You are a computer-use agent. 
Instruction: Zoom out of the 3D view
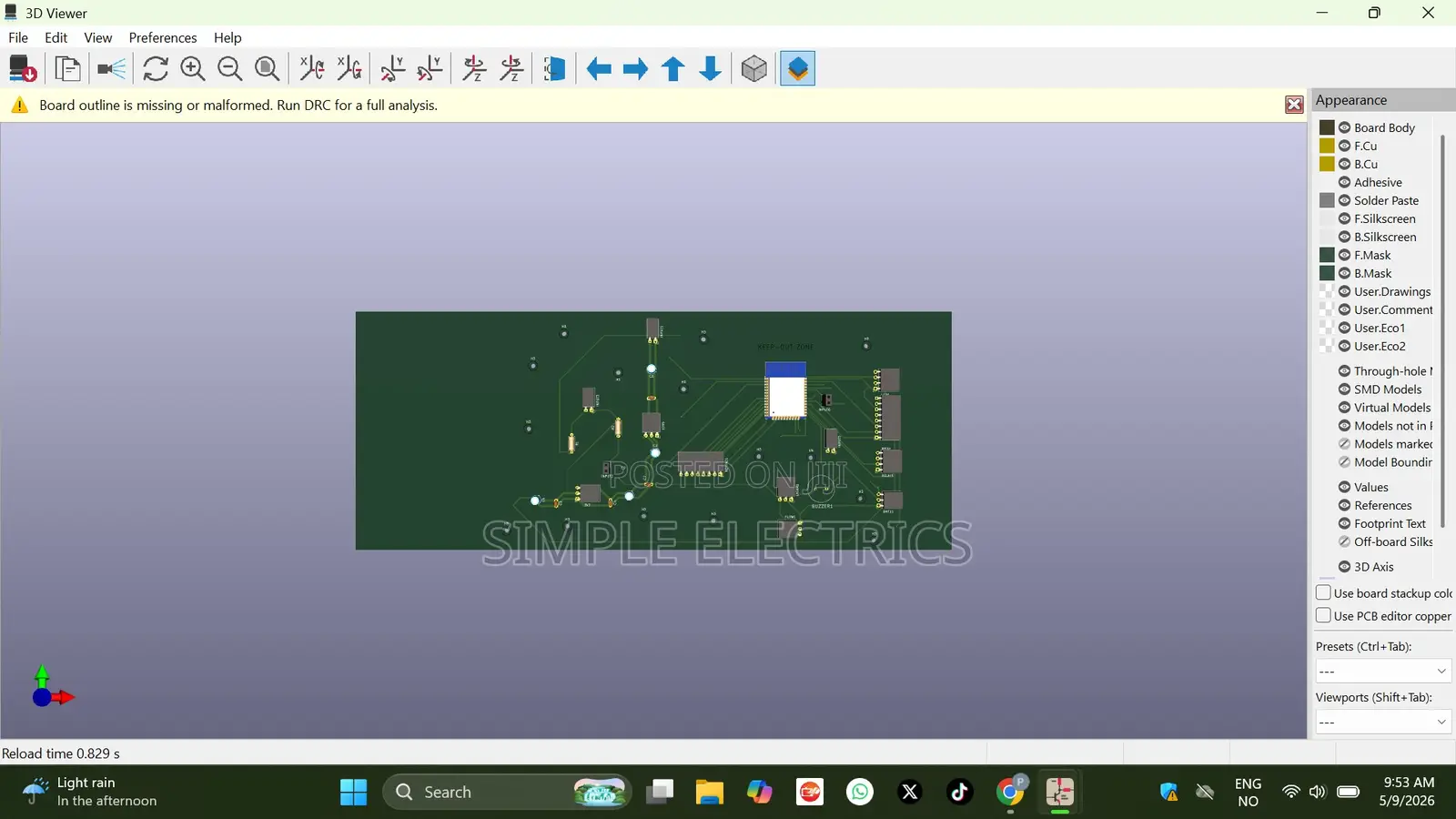230,69
